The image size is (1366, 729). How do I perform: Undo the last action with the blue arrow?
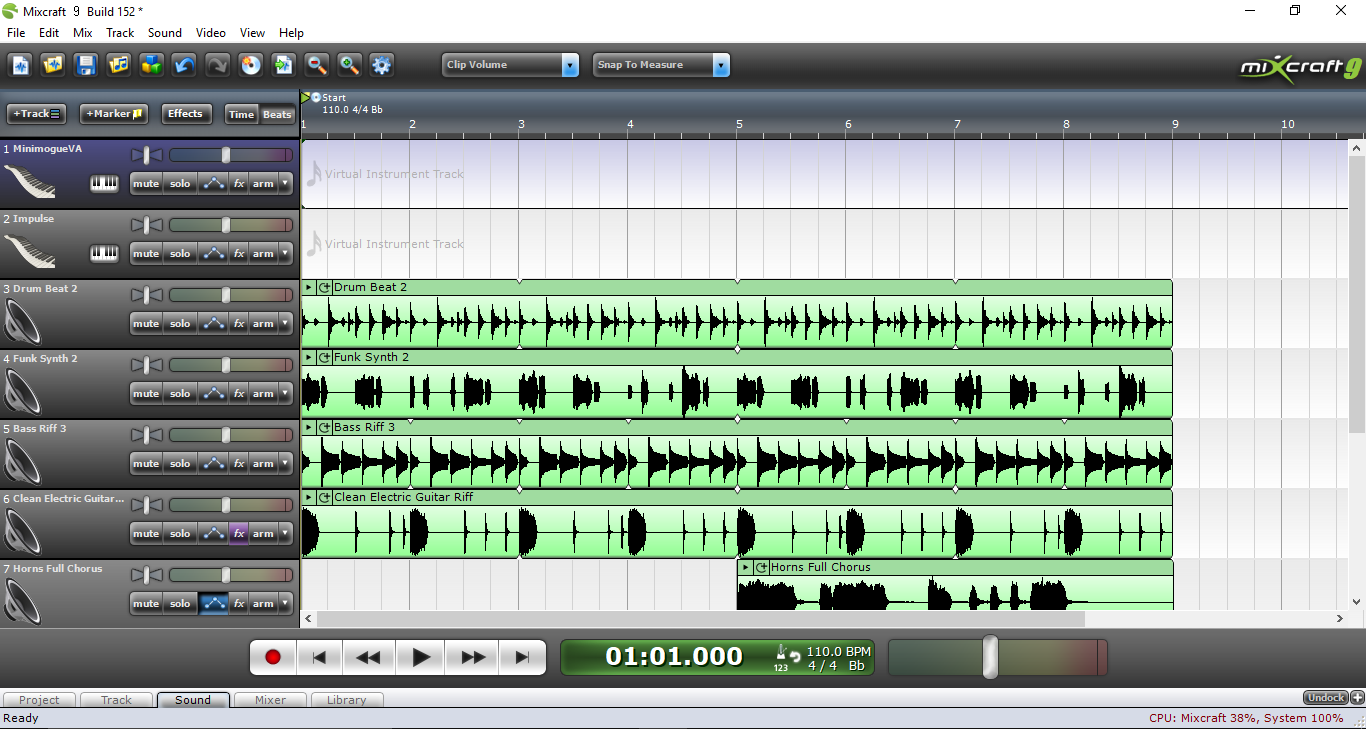[184, 65]
